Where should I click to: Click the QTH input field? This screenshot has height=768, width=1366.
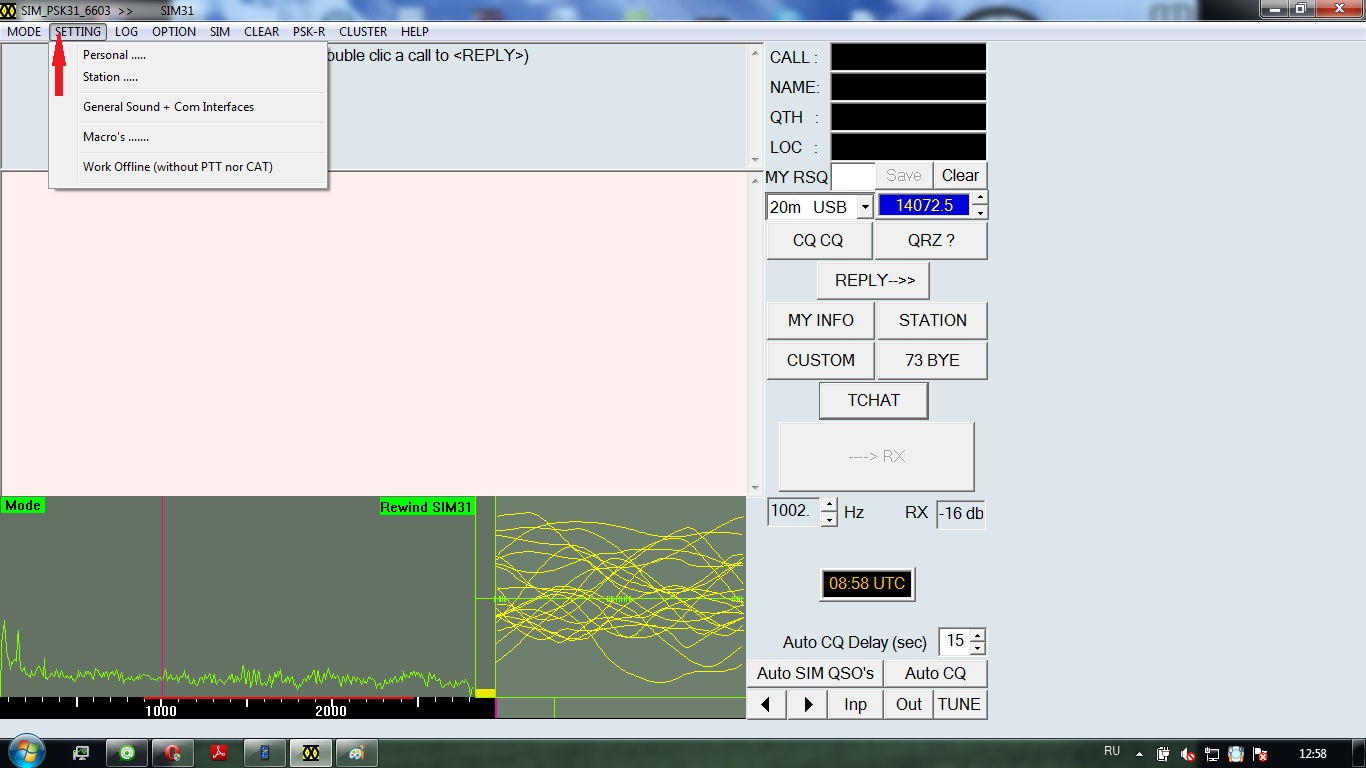pyautogui.click(x=908, y=117)
